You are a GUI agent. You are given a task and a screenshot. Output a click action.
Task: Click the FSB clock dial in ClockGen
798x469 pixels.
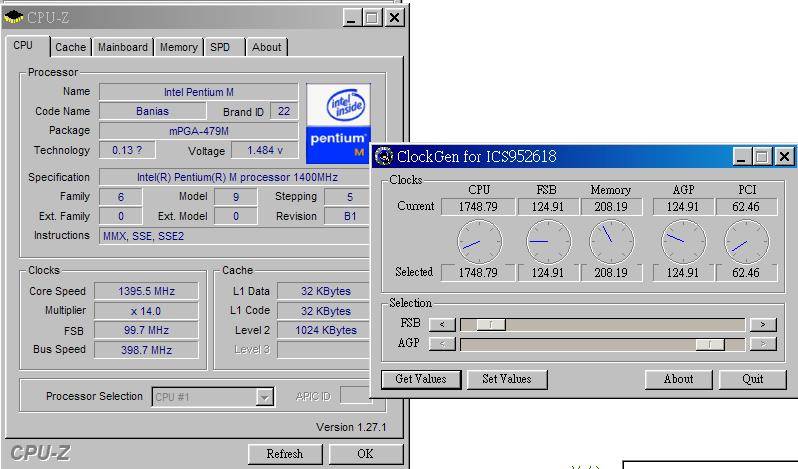(548, 242)
